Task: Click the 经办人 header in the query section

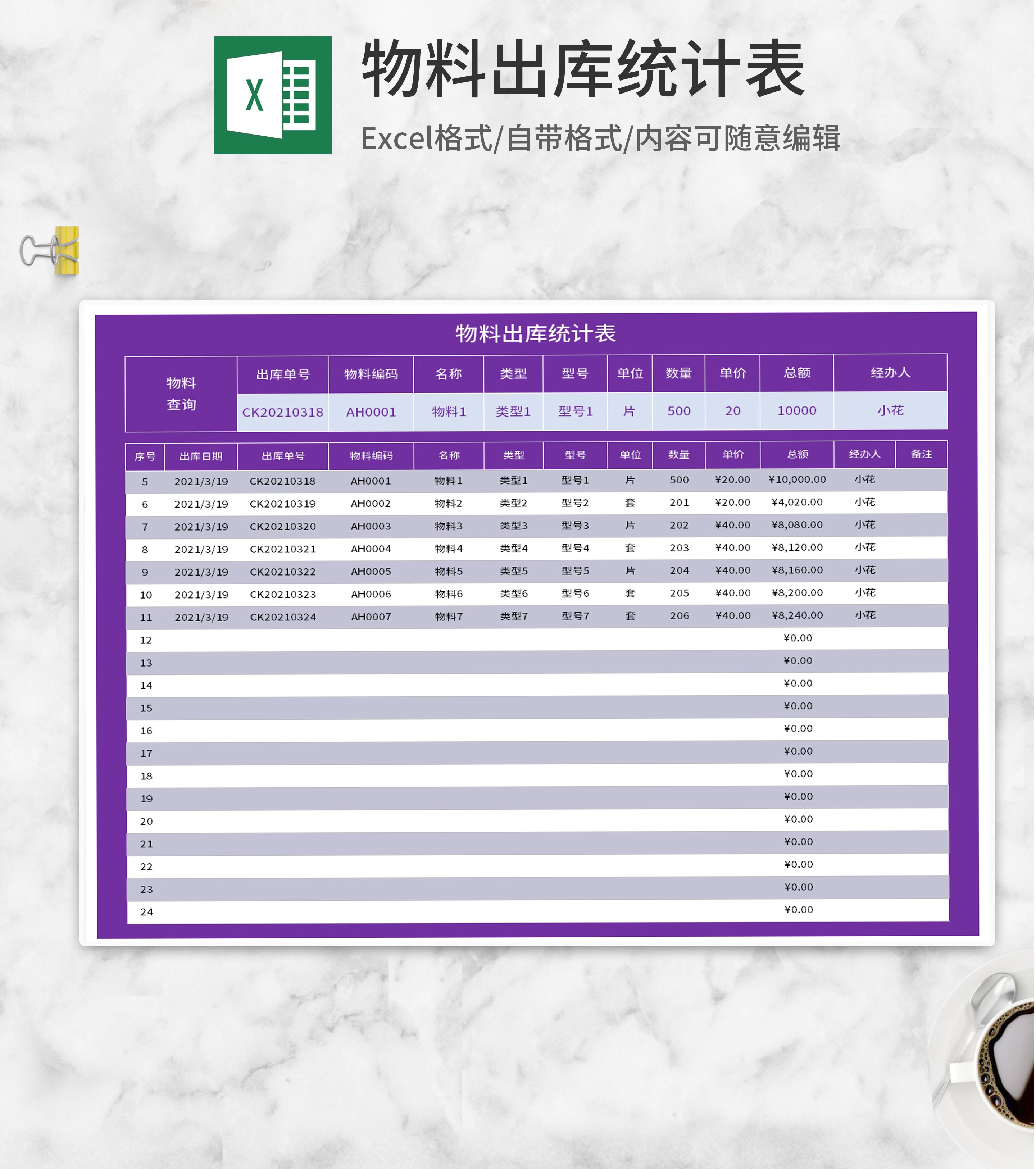Action: click(891, 373)
